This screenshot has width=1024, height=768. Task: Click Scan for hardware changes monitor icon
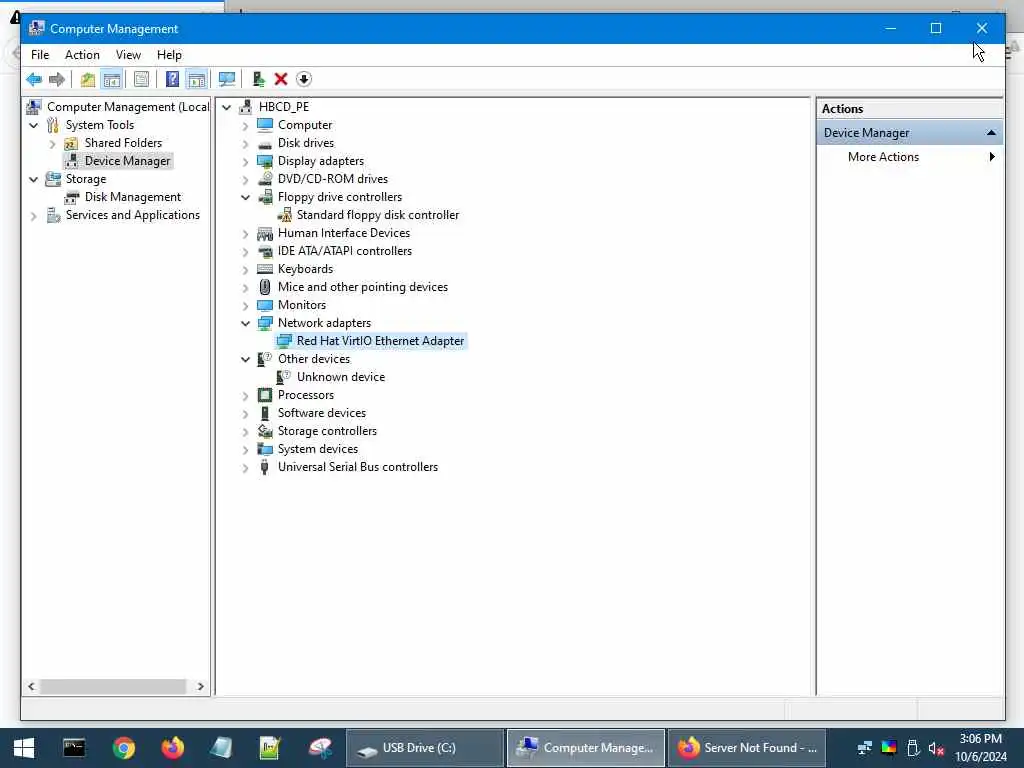pos(227,79)
